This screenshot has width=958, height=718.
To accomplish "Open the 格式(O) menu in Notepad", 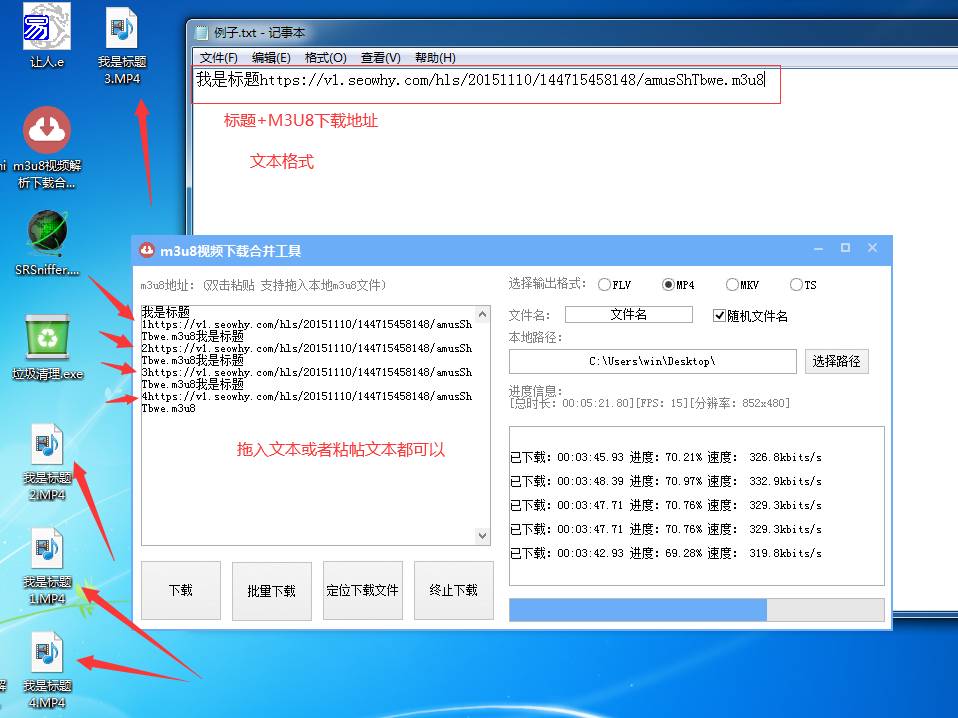I will tap(325, 58).
